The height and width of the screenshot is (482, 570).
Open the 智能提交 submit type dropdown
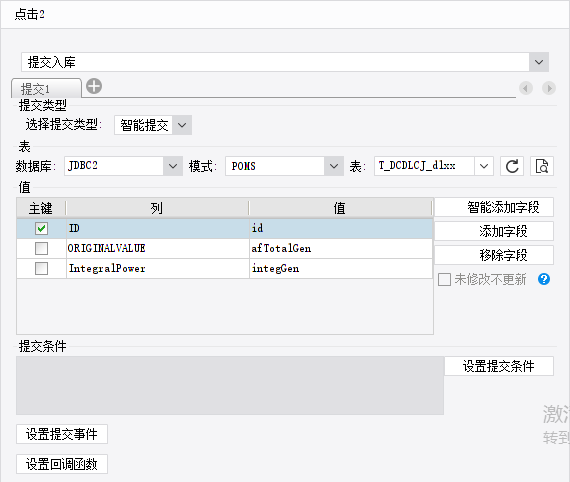(182, 125)
